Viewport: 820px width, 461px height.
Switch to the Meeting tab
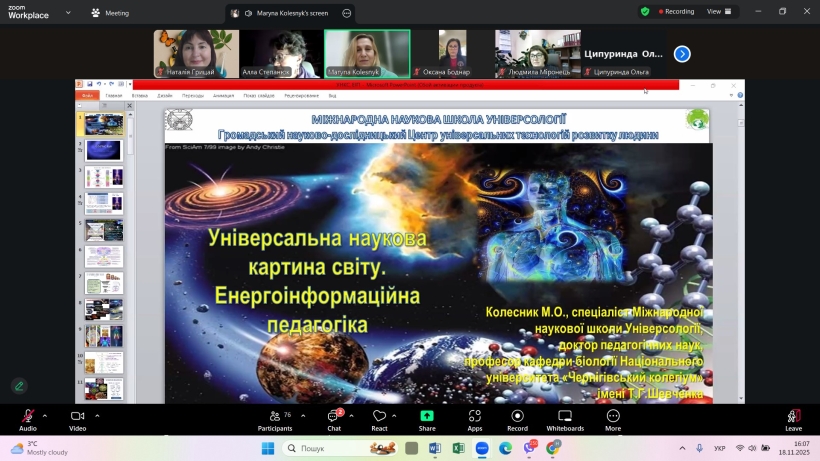point(110,13)
